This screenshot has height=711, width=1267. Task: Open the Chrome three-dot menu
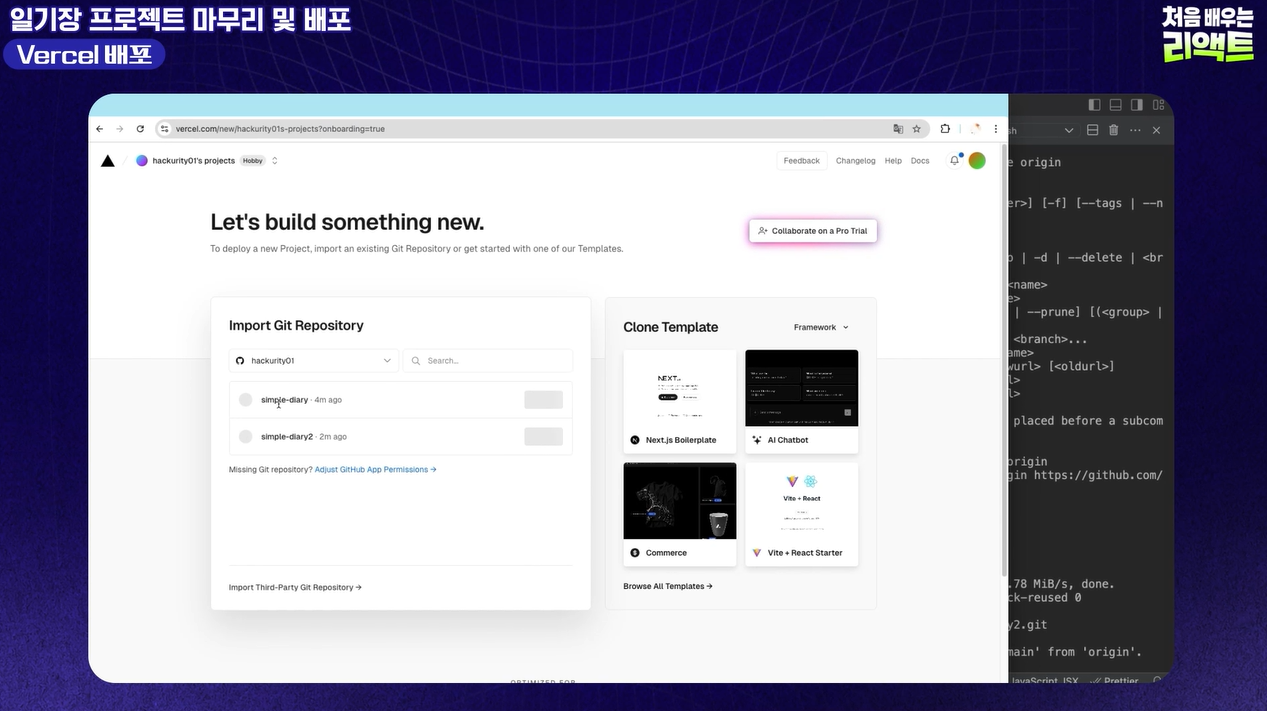tap(995, 129)
